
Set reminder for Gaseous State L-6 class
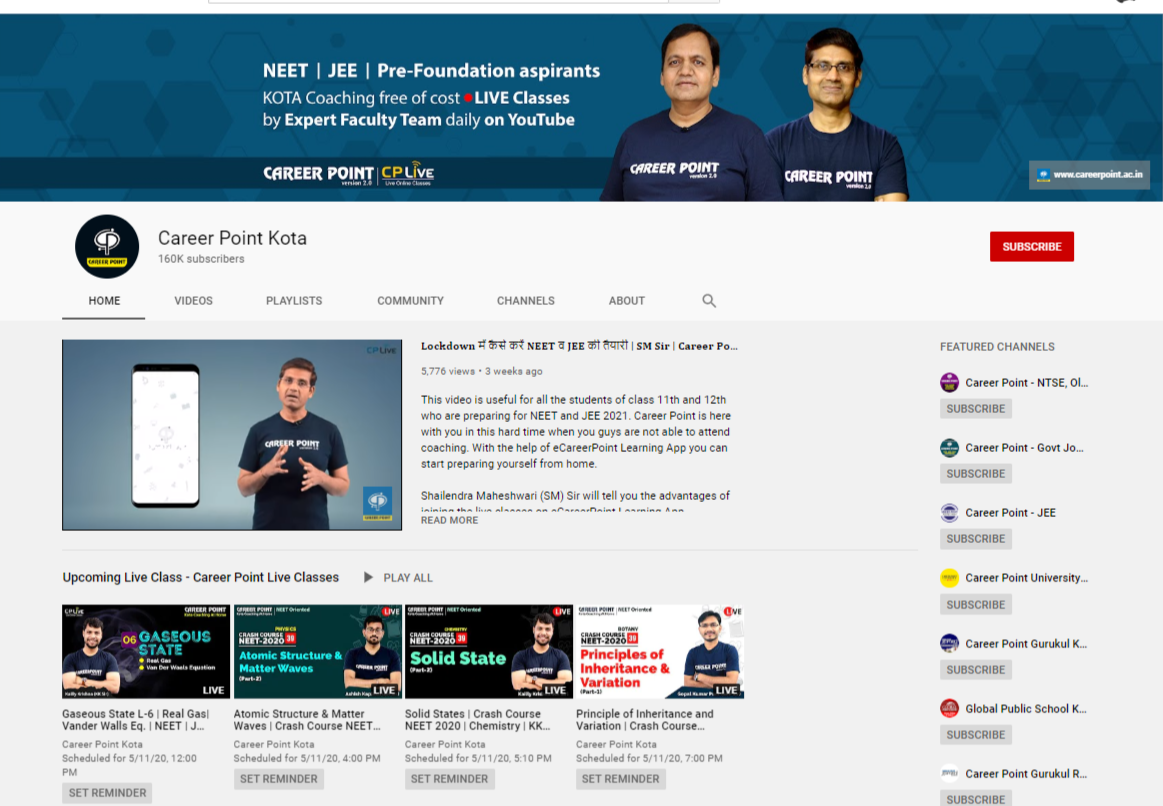pyautogui.click(x=108, y=793)
